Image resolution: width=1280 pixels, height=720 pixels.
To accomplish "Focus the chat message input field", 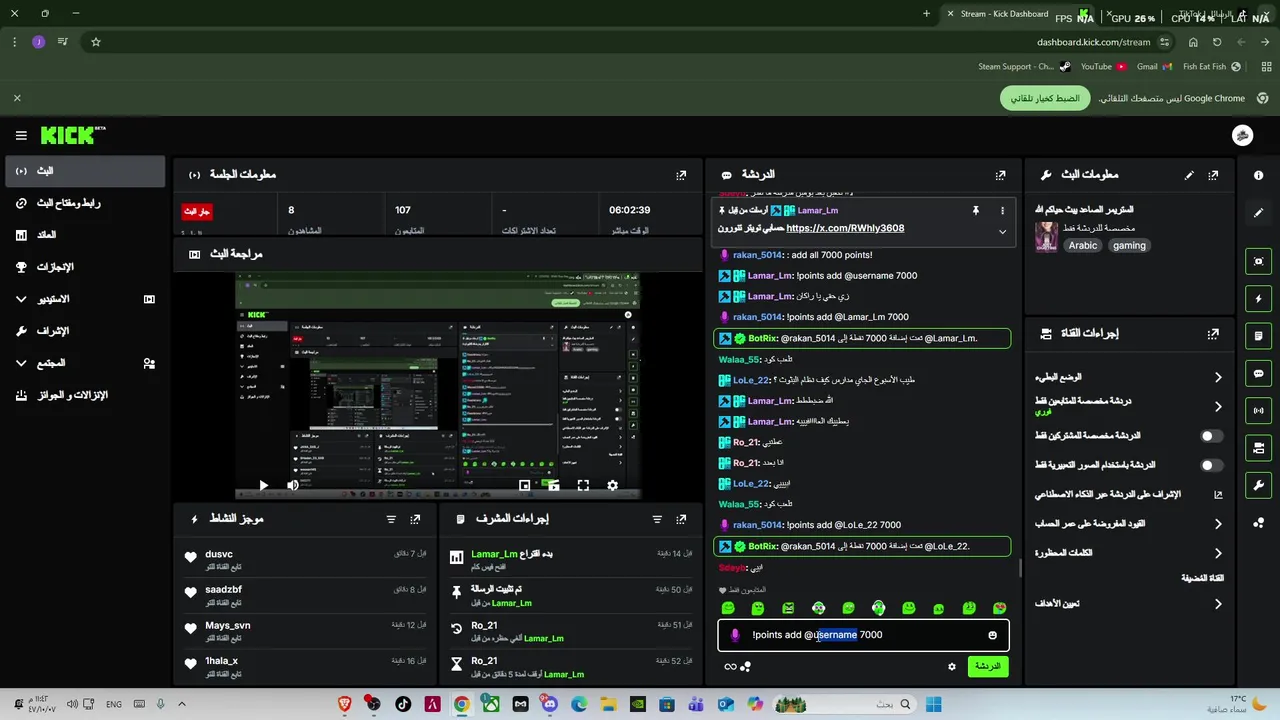I will [862, 635].
